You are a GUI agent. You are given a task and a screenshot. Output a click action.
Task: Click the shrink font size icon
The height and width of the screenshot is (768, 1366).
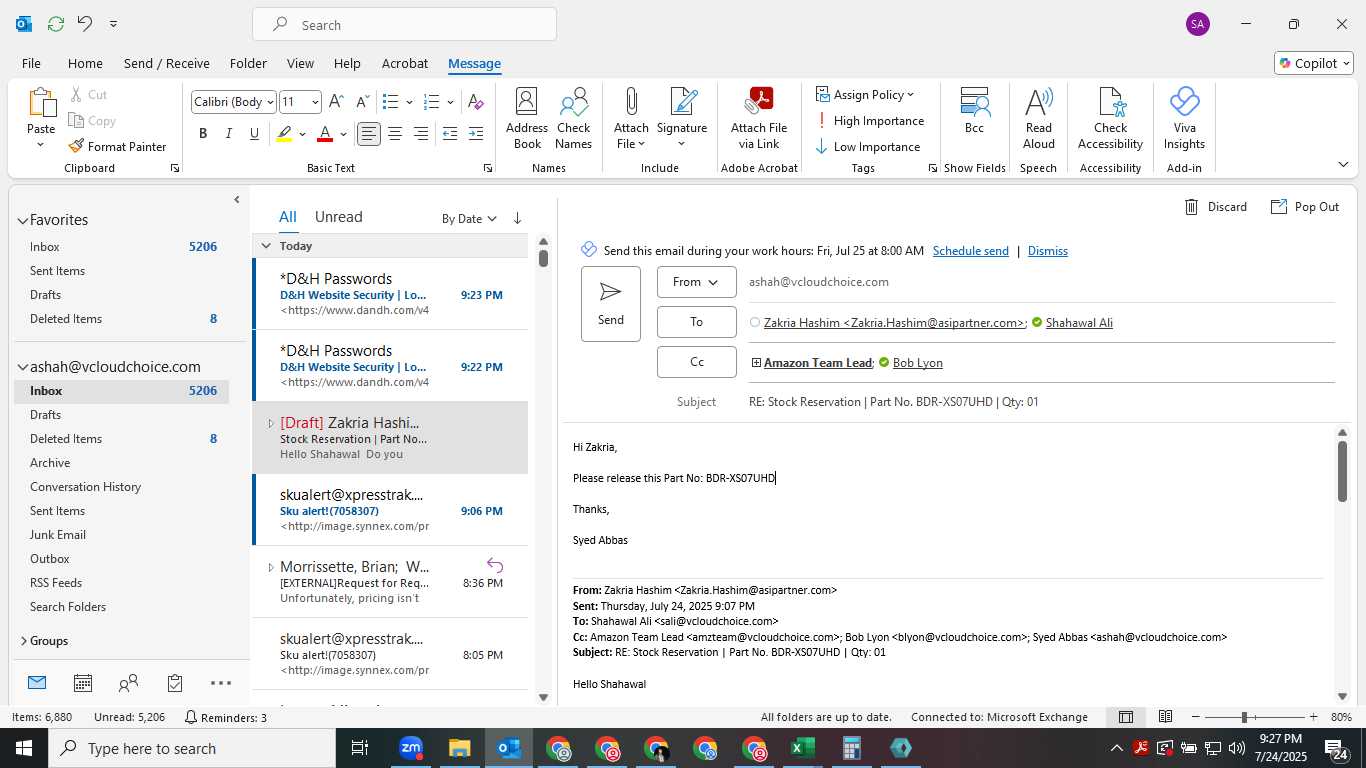click(361, 102)
